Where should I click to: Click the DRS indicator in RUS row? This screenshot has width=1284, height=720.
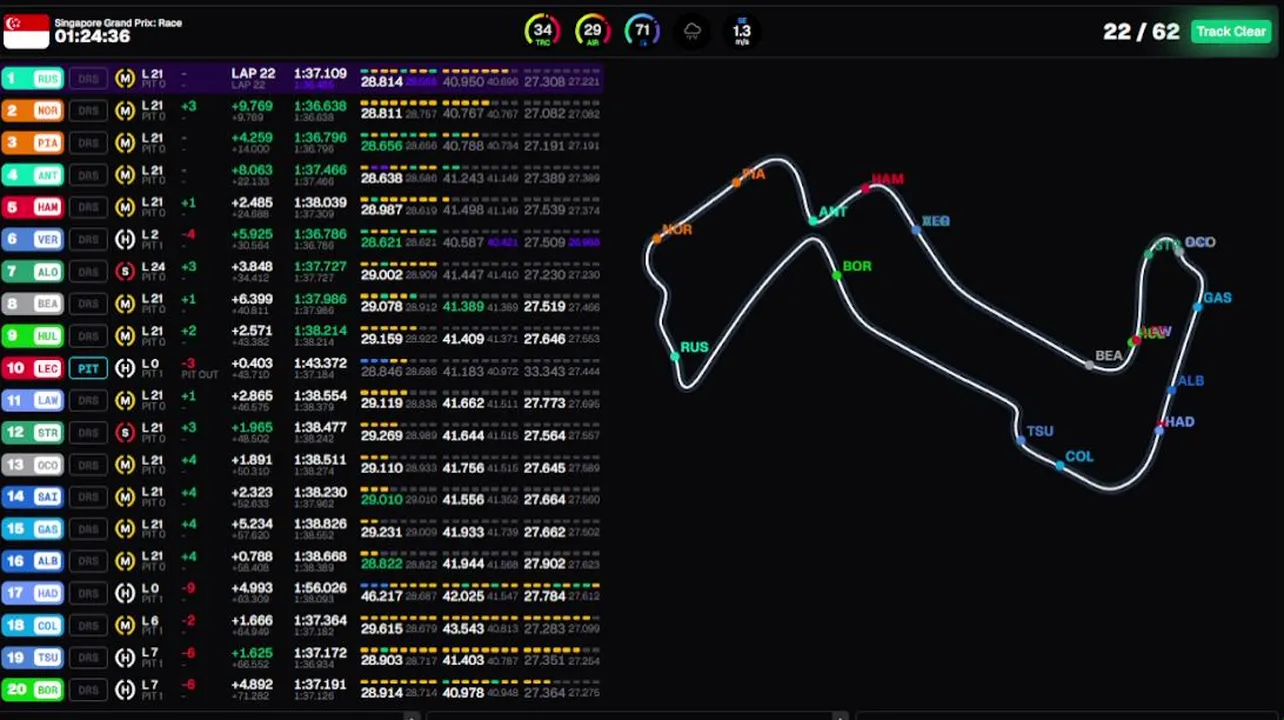pyautogui.click(x=88, y=79)
